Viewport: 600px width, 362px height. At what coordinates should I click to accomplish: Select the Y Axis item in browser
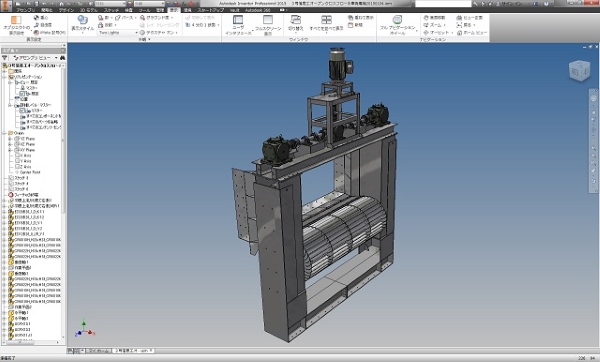click(x=24, y=161)
